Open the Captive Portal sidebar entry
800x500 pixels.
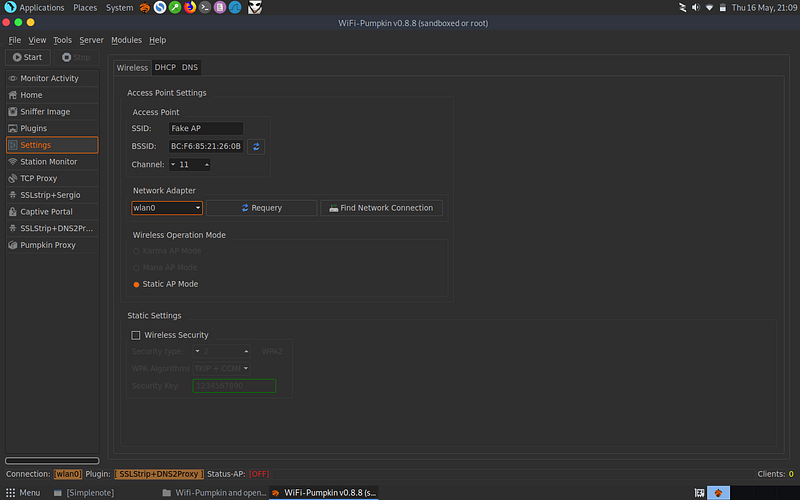52,212
